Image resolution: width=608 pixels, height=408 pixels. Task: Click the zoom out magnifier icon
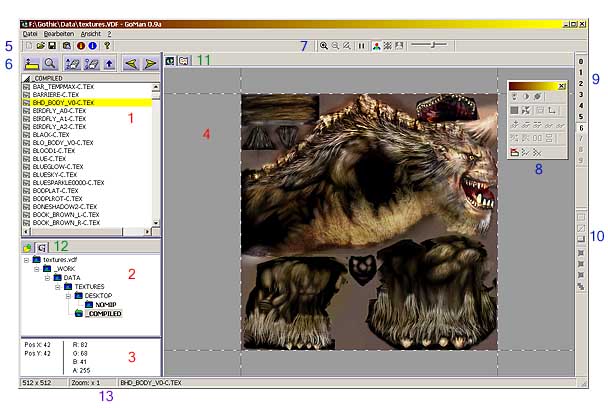pos(335,46)
